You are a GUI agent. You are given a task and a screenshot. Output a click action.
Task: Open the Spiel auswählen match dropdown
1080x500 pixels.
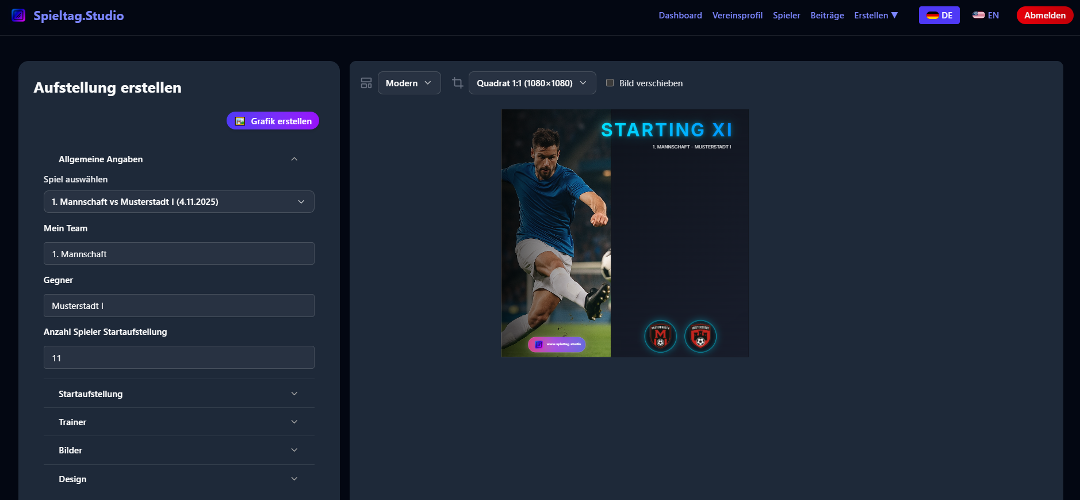[x=179, y=202]
